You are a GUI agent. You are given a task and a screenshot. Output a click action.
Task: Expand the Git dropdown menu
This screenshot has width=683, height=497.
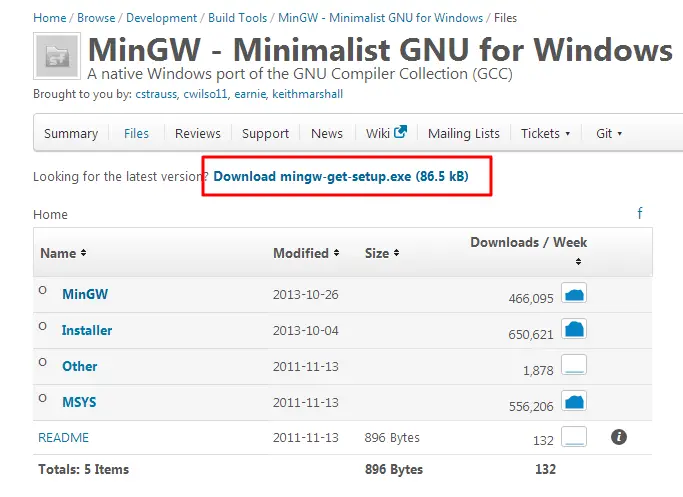(609, 133)
